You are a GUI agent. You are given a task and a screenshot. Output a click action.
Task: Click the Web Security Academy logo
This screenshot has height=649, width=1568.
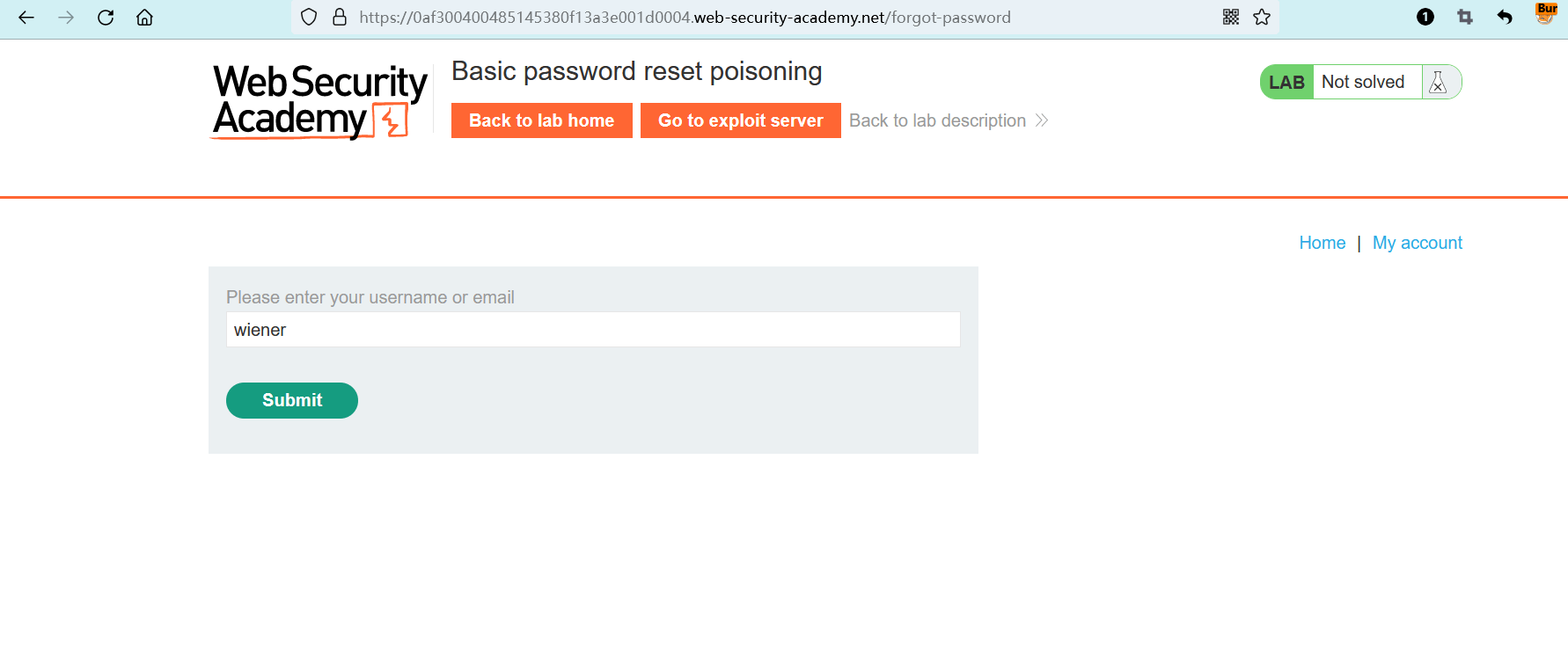[319, 101]
